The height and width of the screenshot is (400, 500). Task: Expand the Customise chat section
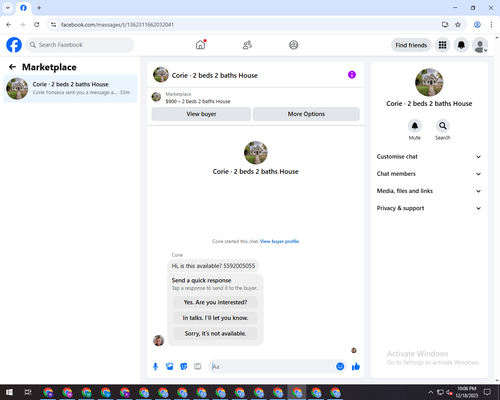tap(429, 157)
